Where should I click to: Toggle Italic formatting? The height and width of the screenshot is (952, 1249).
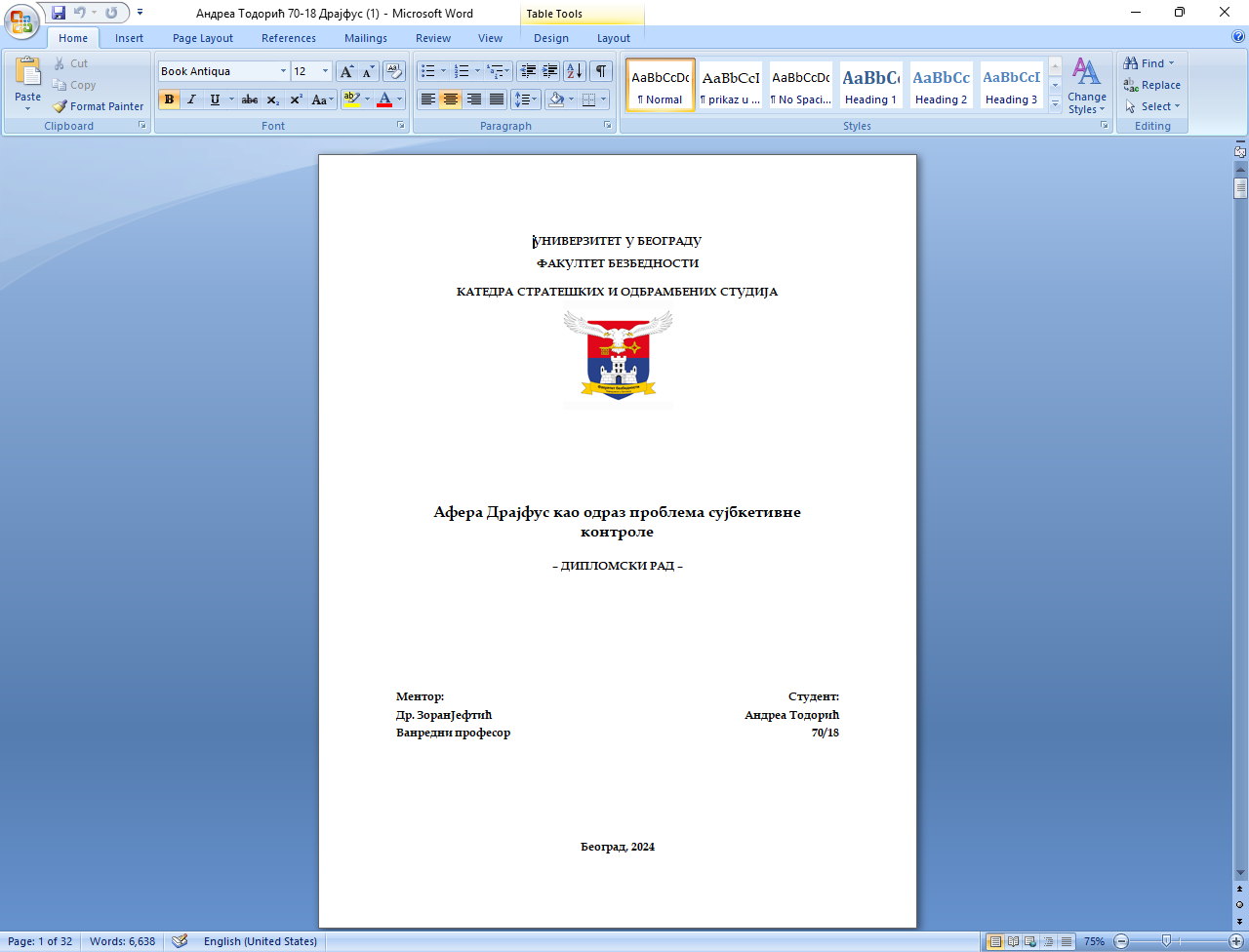tap(191, 99)
